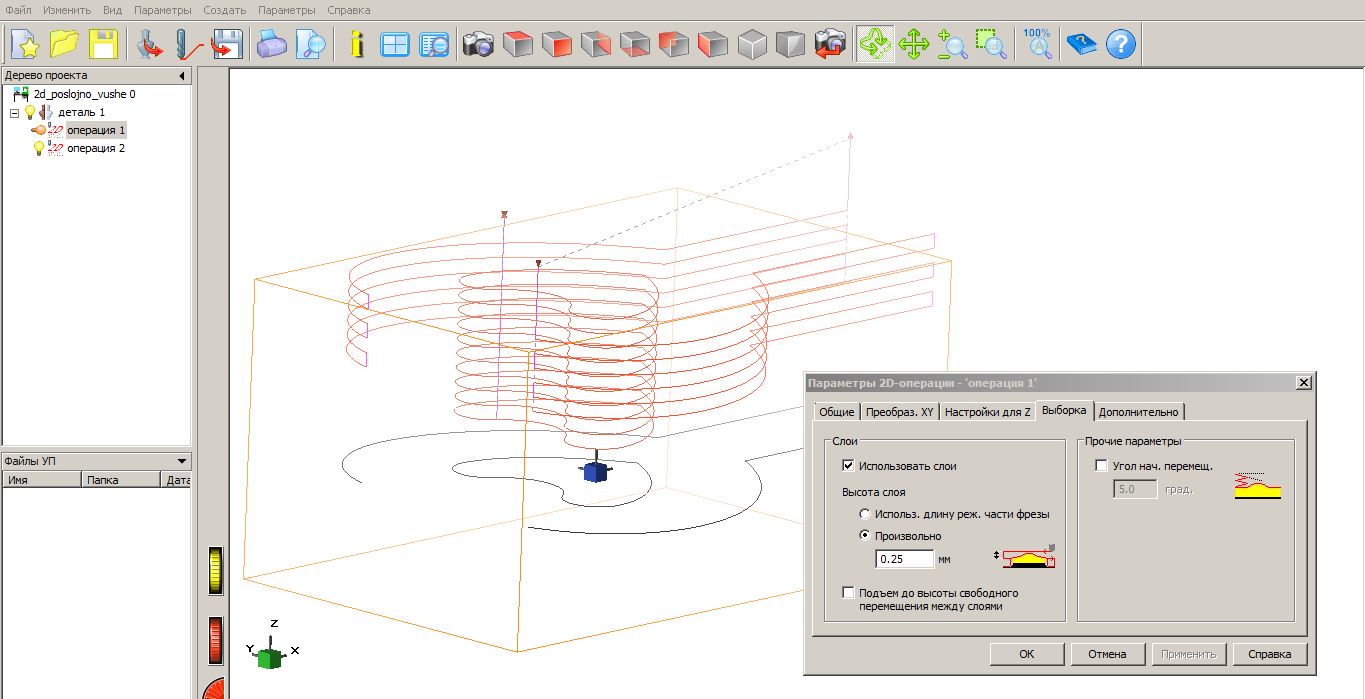Viewport: 1365px width, 699px height.
Task: Open the 'Файлы УП' panel dropdown arrow
Action: [181, 461]
